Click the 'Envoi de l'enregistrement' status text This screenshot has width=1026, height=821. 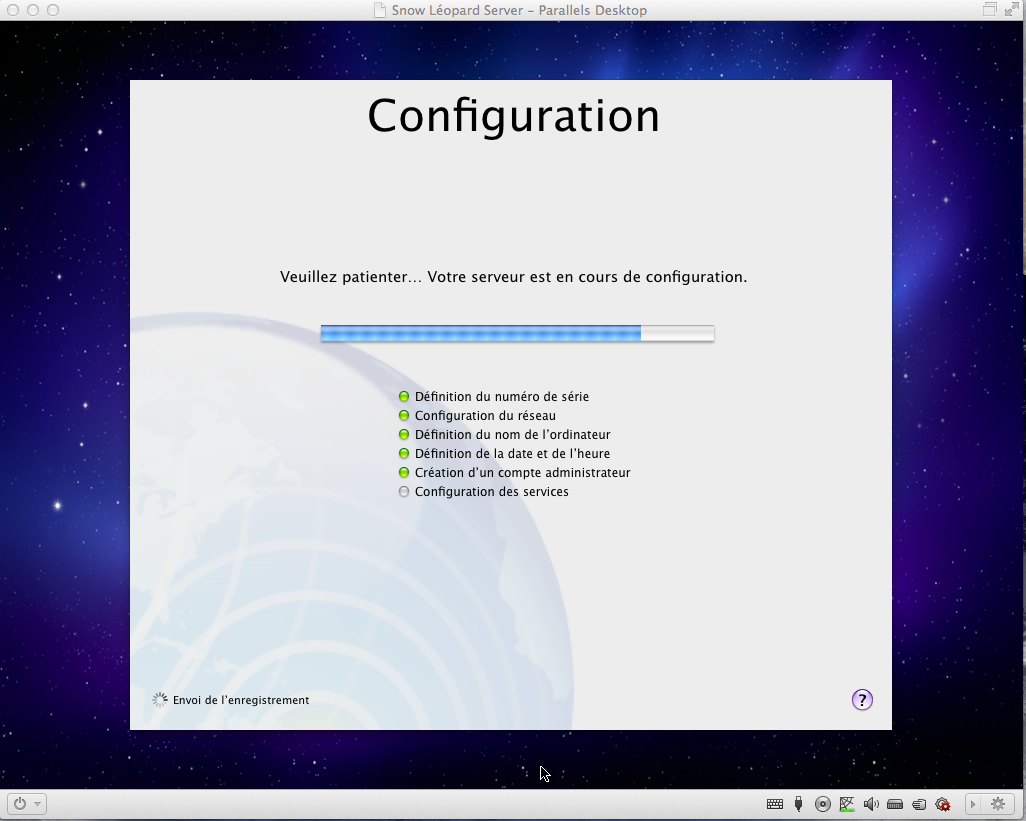point(241,700)
